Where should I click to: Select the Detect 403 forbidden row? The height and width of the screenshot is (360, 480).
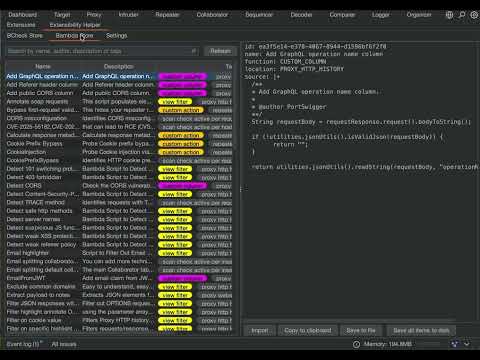119,177
